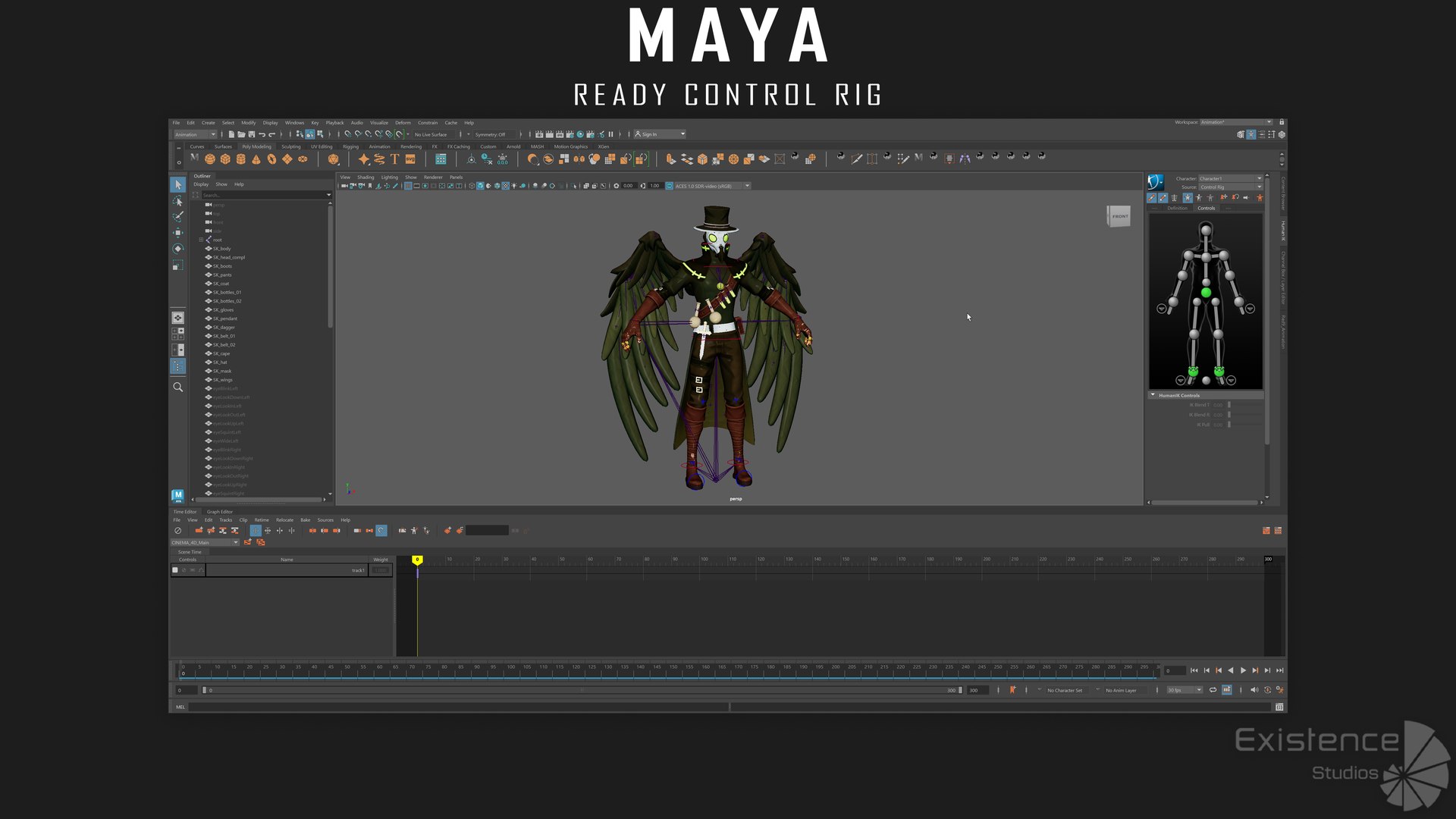Image resolution: width=1456 pixels, height=819 pixels.
Task: Open the Source Control Rig dropdown
Action: coord(1230,187)
